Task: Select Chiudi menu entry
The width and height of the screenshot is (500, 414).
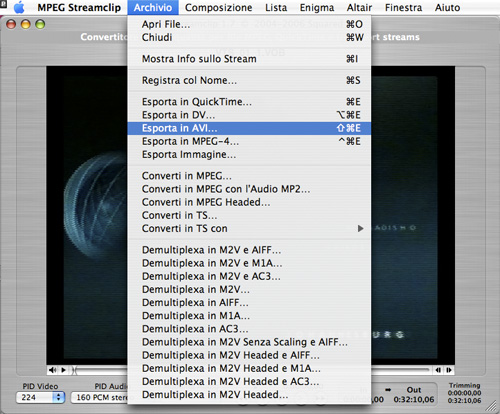Action: (x=249, y=37)
